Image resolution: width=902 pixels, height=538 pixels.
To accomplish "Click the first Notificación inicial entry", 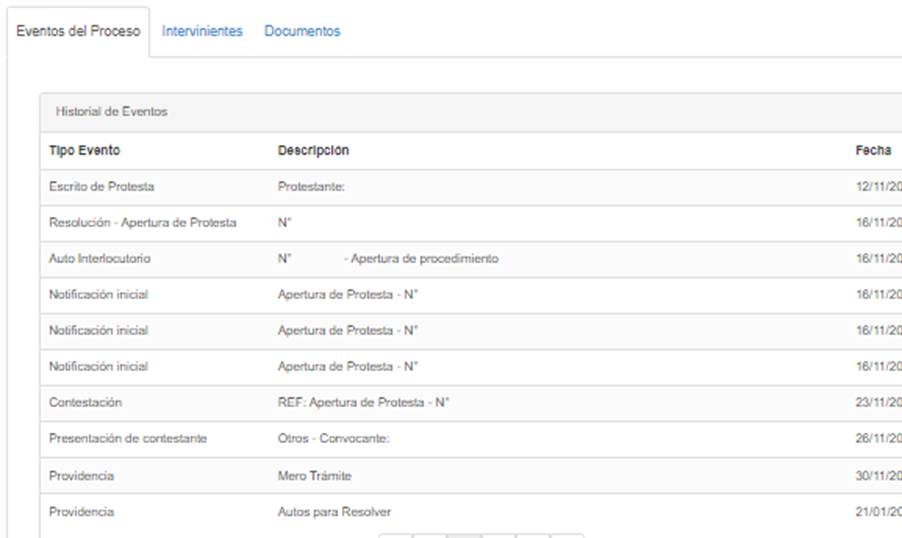I will point(98,295).
